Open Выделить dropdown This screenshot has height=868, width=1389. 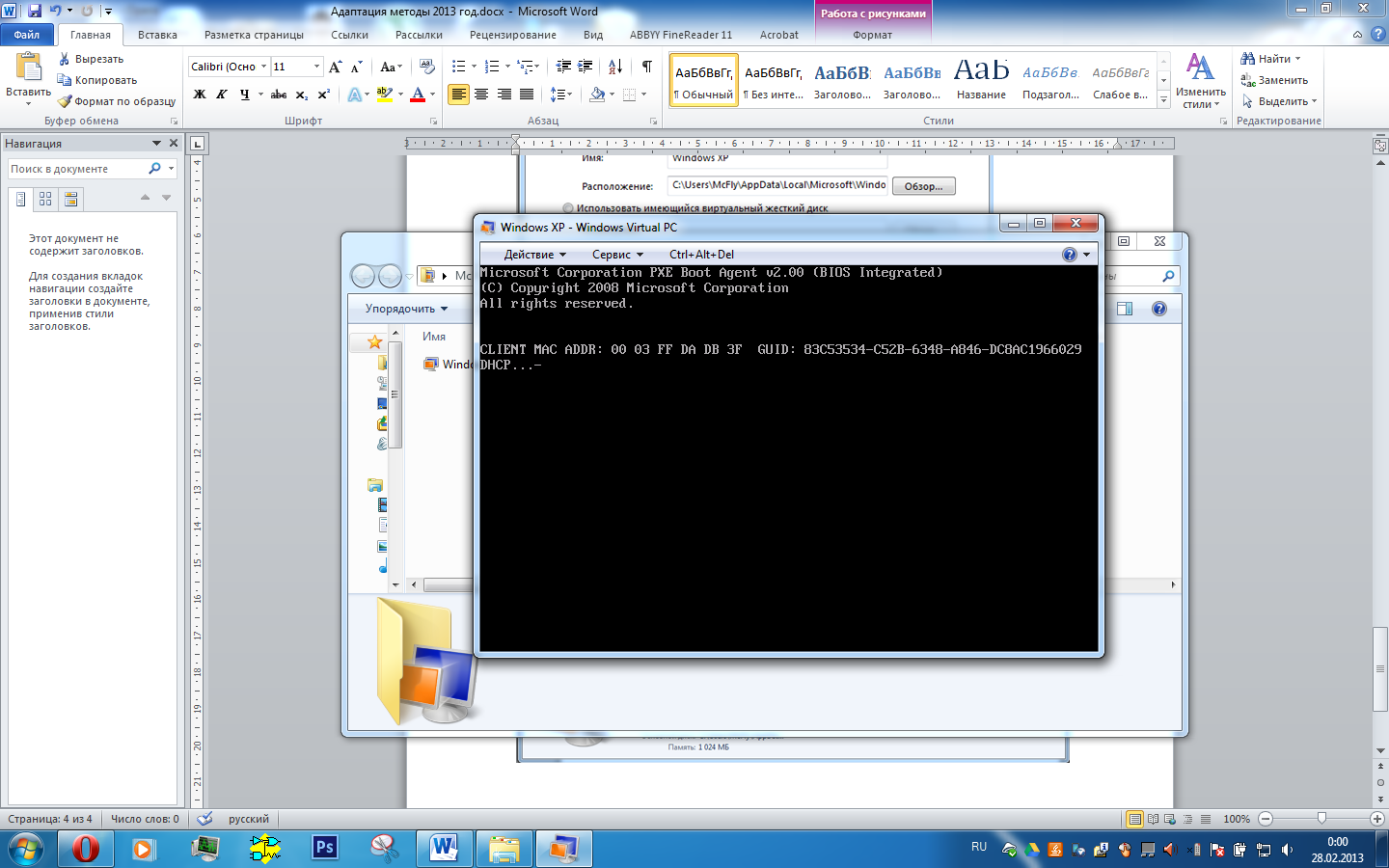tap(1280, 101)
